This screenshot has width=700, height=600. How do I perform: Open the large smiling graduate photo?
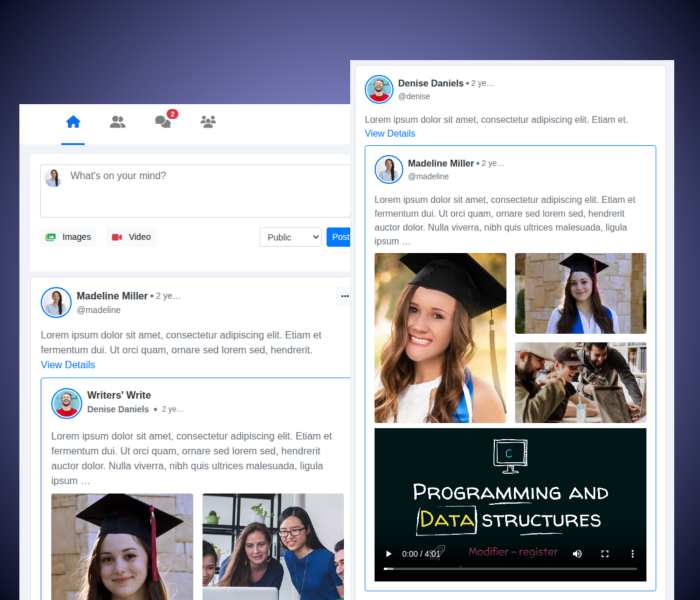(440, 338)
